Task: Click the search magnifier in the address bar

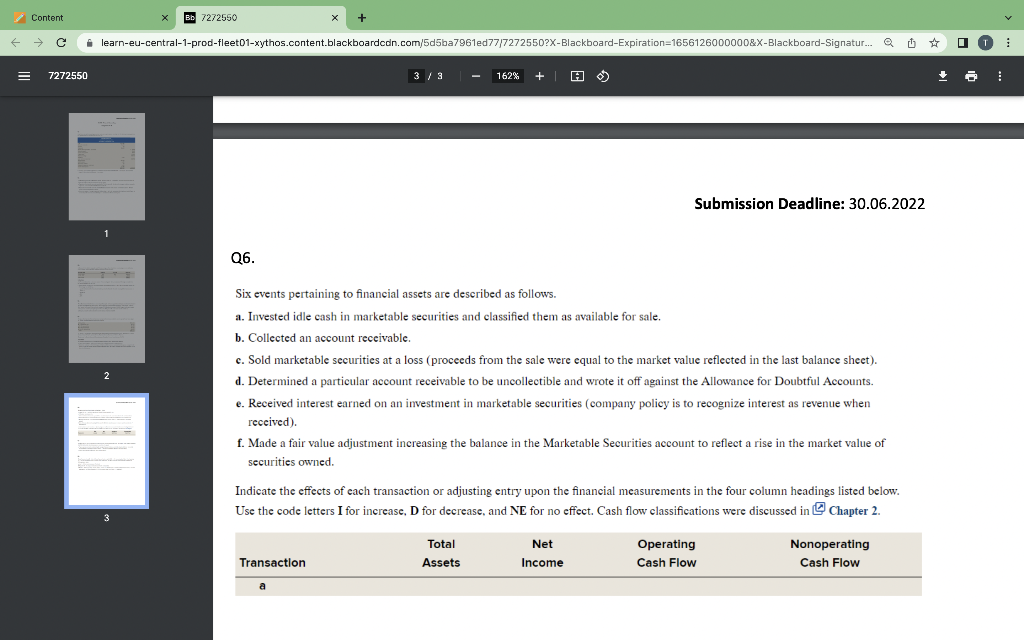Action: point(888,44)
